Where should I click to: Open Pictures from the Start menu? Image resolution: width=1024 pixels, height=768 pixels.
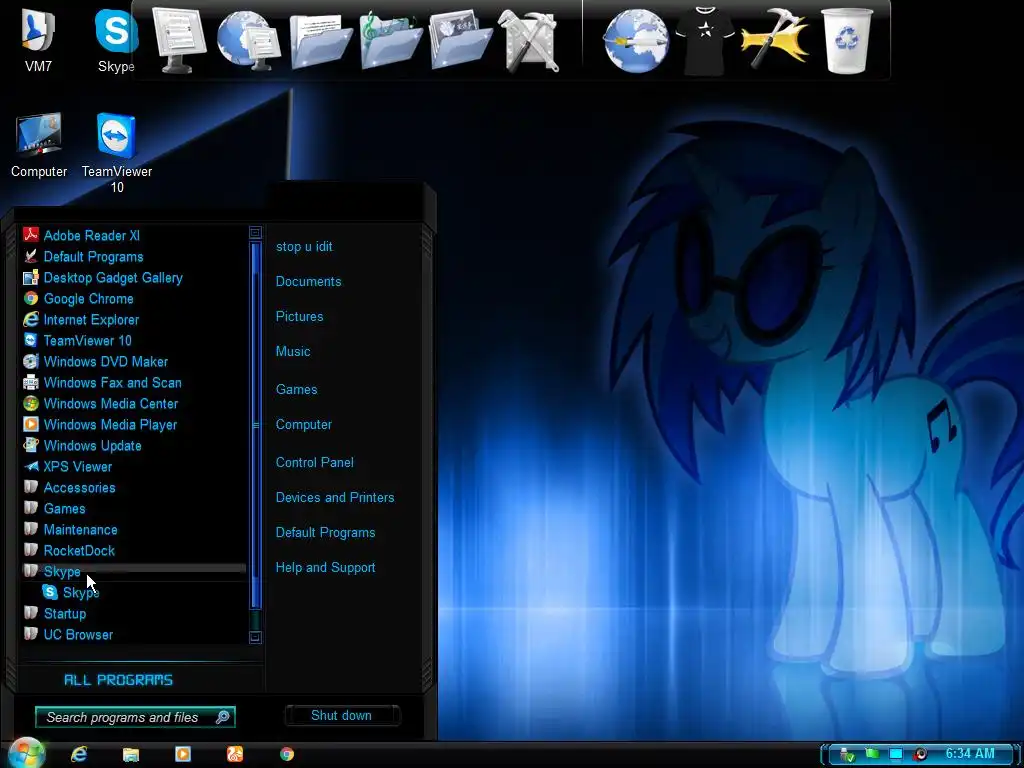pyautogui.click(x=299, y=317)
